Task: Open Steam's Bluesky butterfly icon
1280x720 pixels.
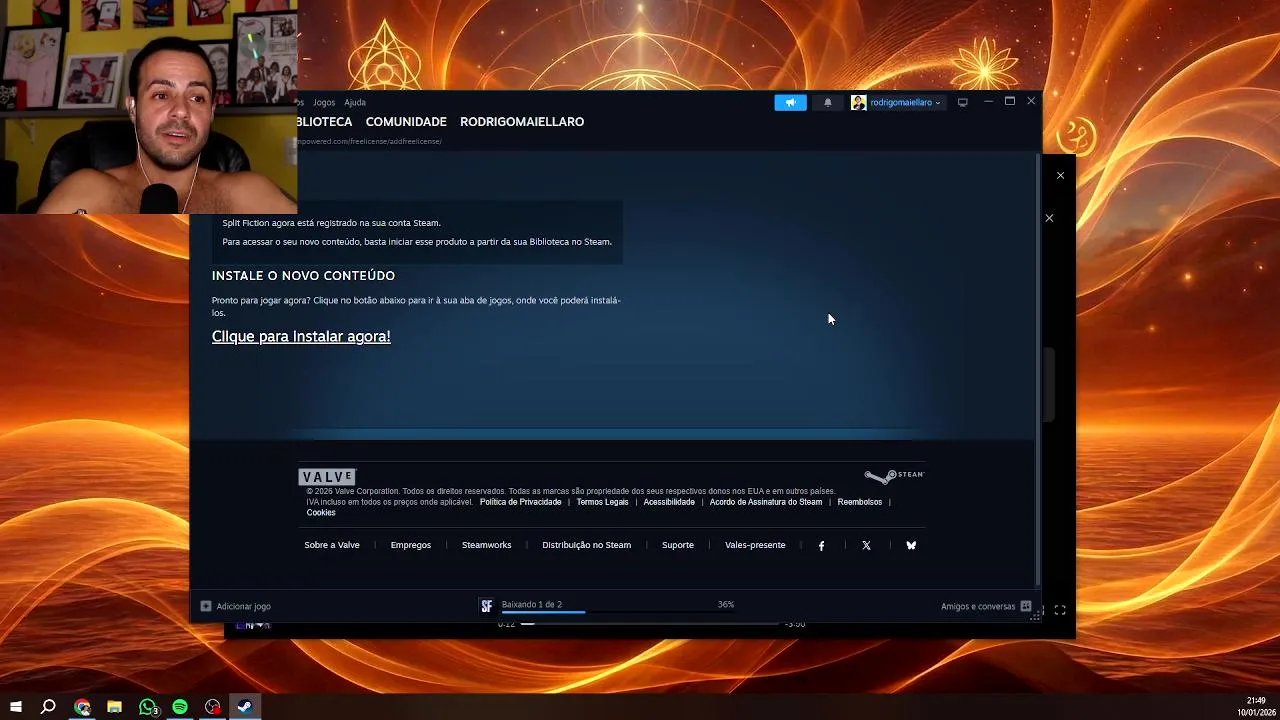Action: (911, 546)
